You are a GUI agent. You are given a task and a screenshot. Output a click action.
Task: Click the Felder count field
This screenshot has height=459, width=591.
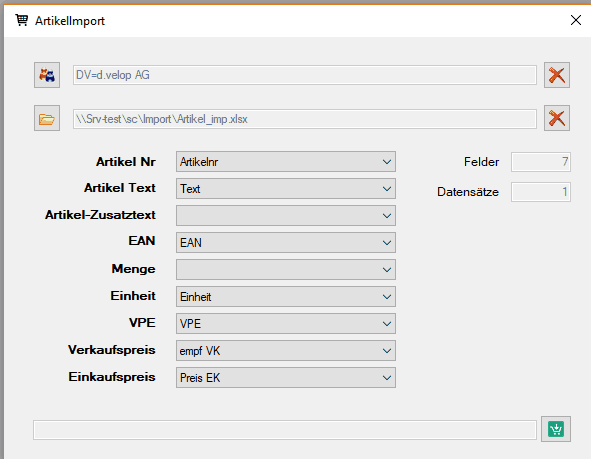point(541,162)
